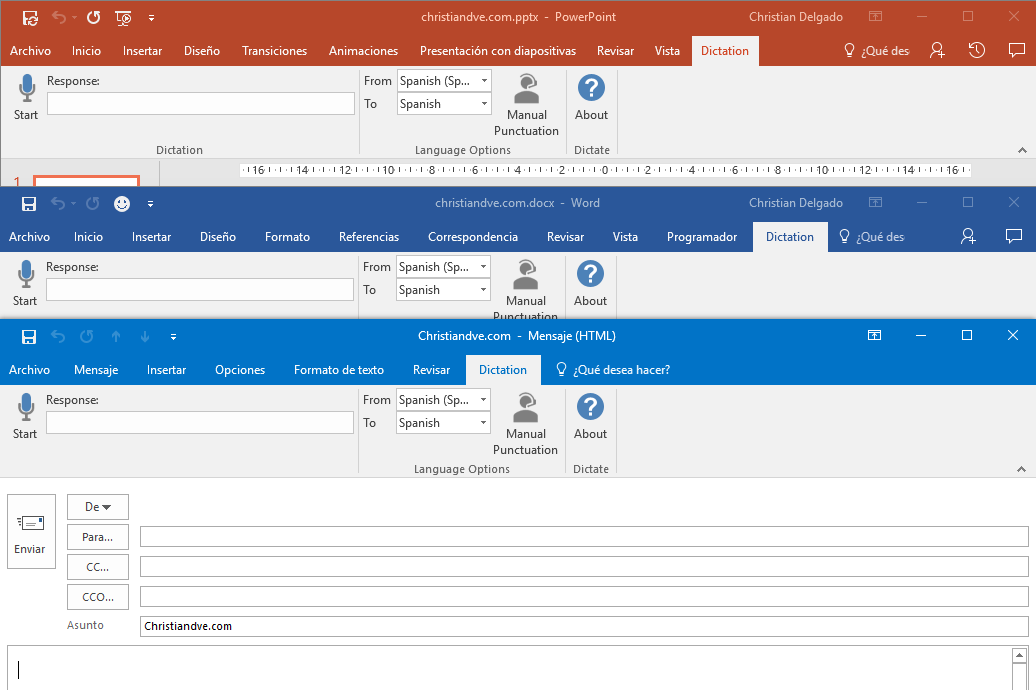1036x690 pixels.
Task: Expand the De sender dropdown
Action: coord(98,507)
